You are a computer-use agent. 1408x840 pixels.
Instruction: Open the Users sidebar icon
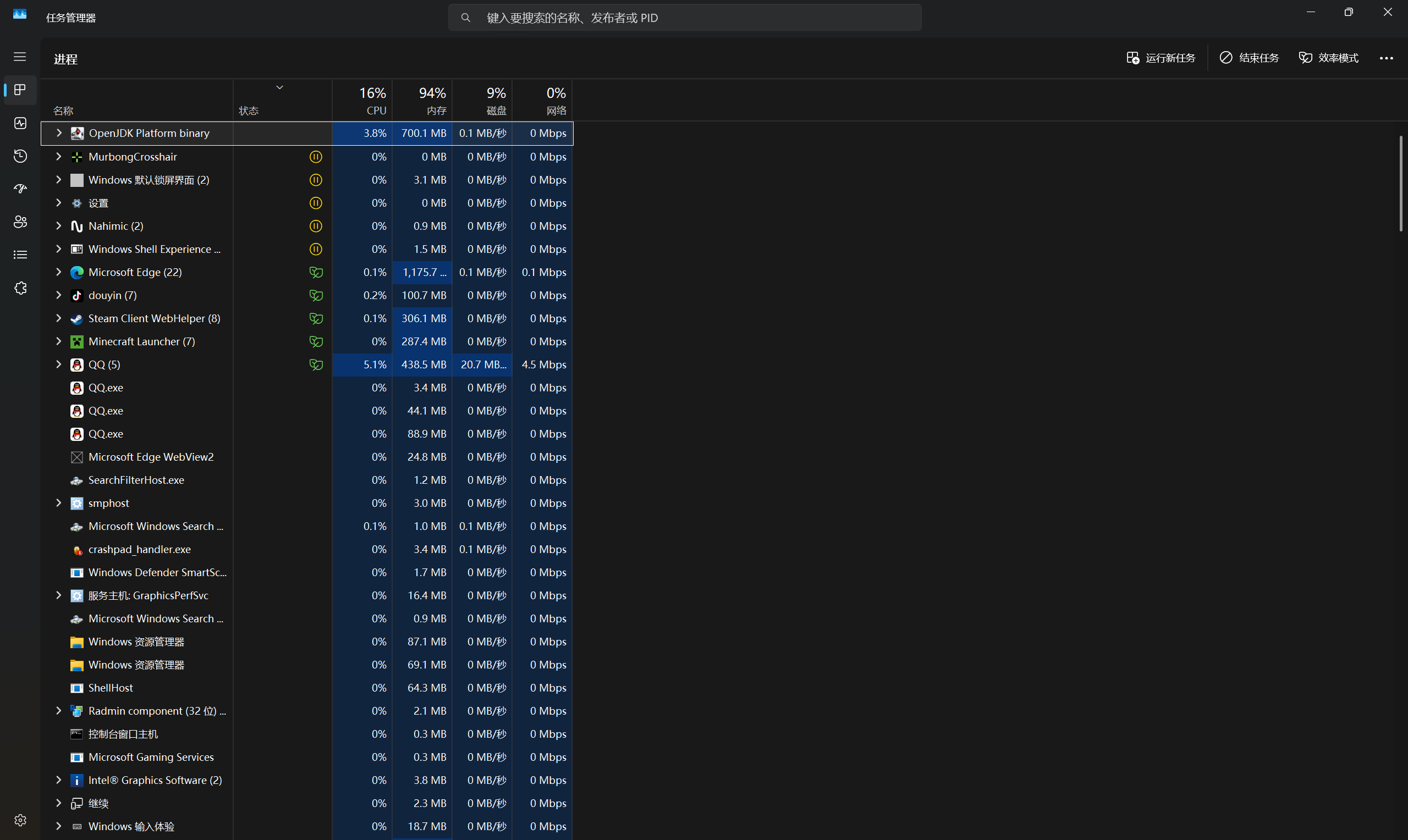[x=20, y=222]
